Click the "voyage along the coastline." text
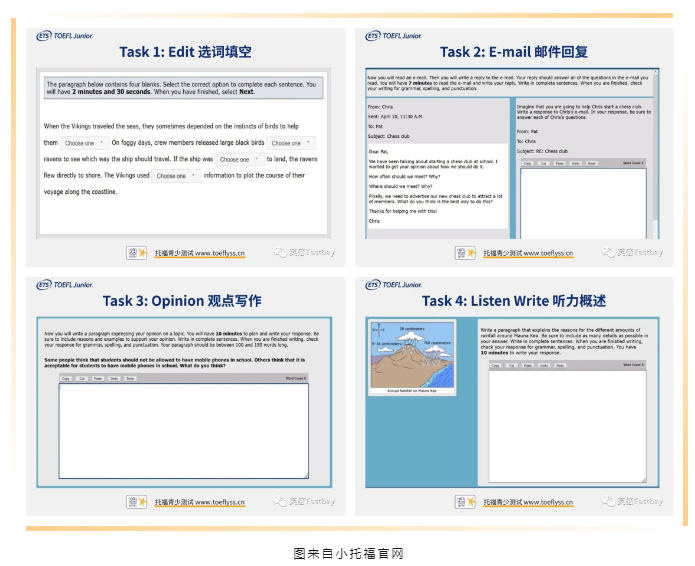This screenshot has height=566, width=695. click(x=80, y=192)
